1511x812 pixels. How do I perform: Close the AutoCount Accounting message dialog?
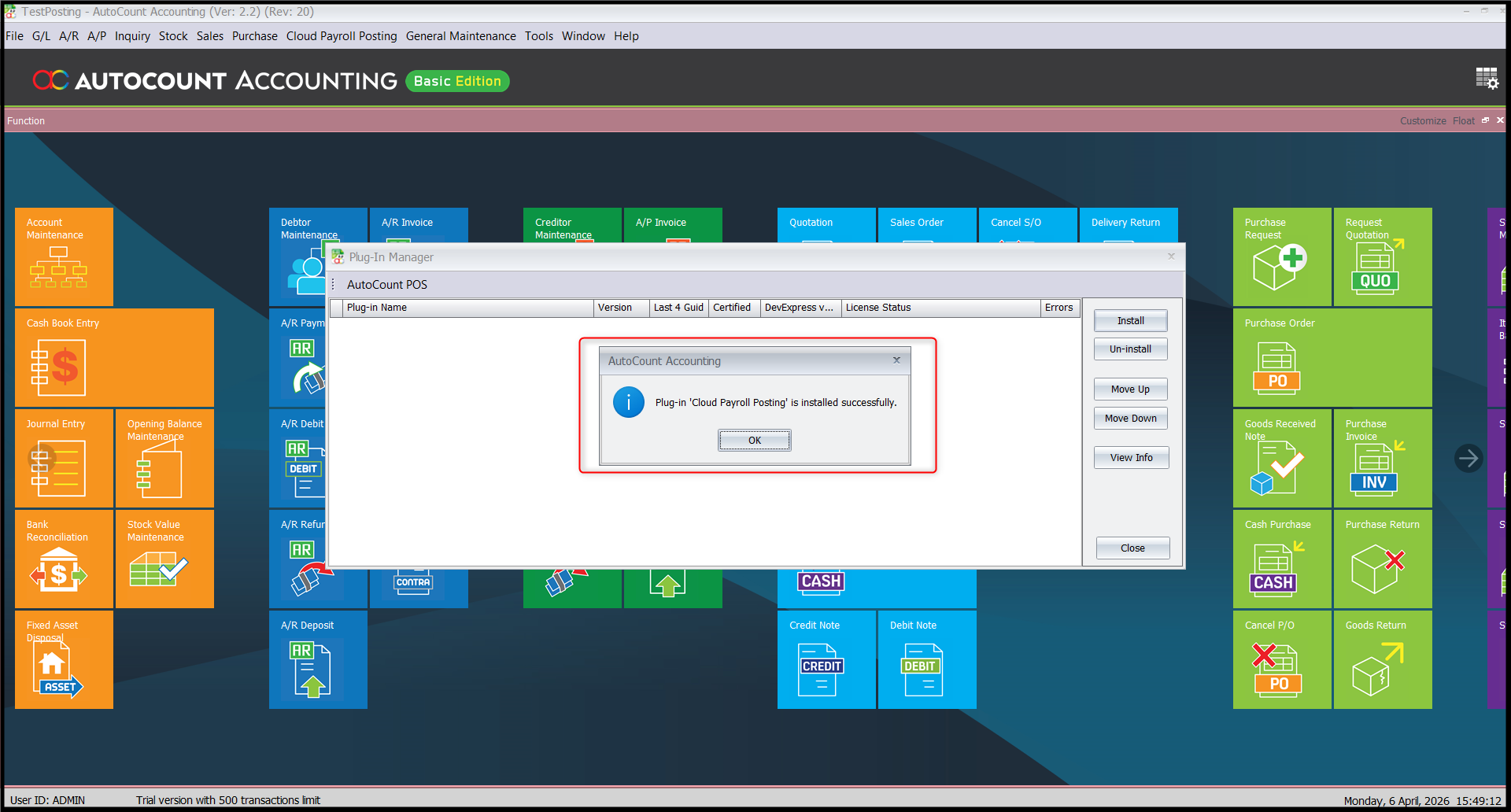(896, 360)
